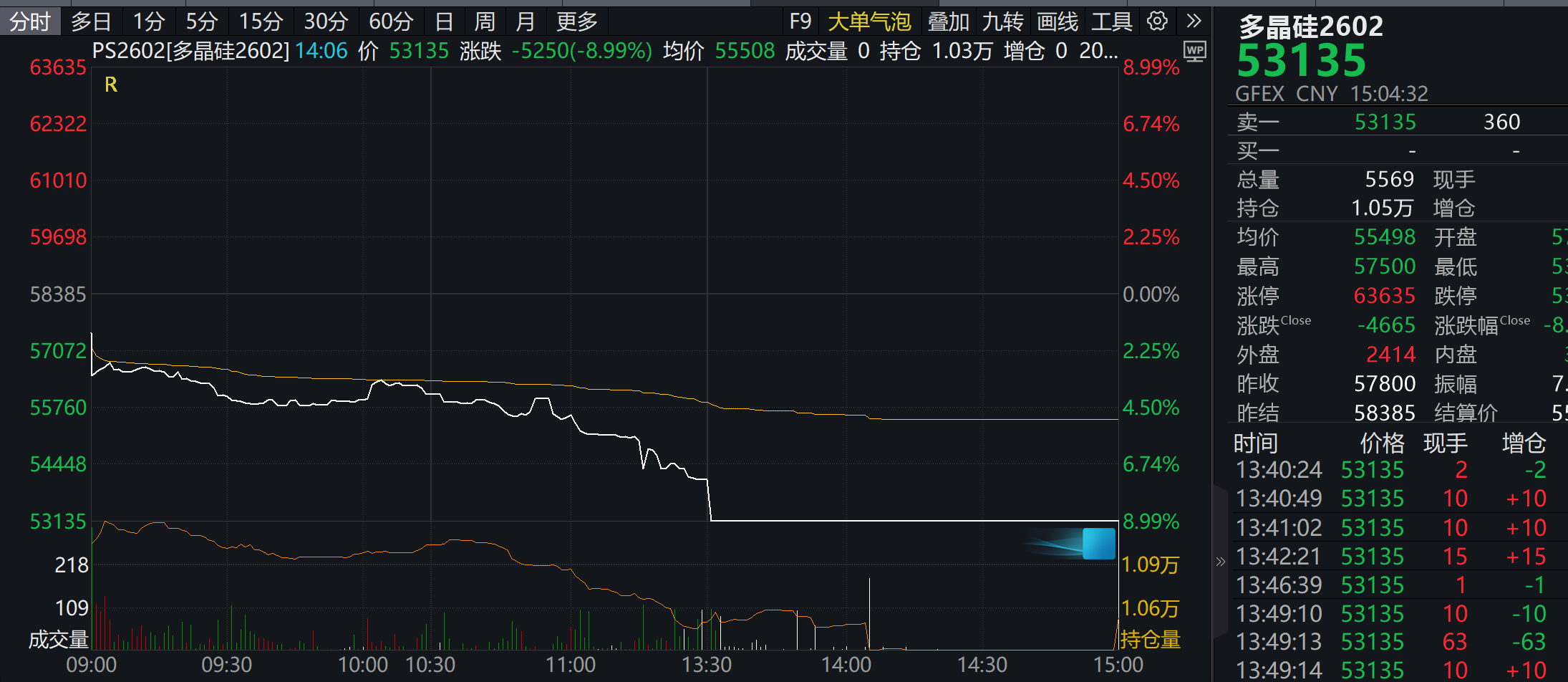The width and height of the screenshot is (1568, 682).
Task: Switch to the 分时 tab
Action: [x=30, y=22]
